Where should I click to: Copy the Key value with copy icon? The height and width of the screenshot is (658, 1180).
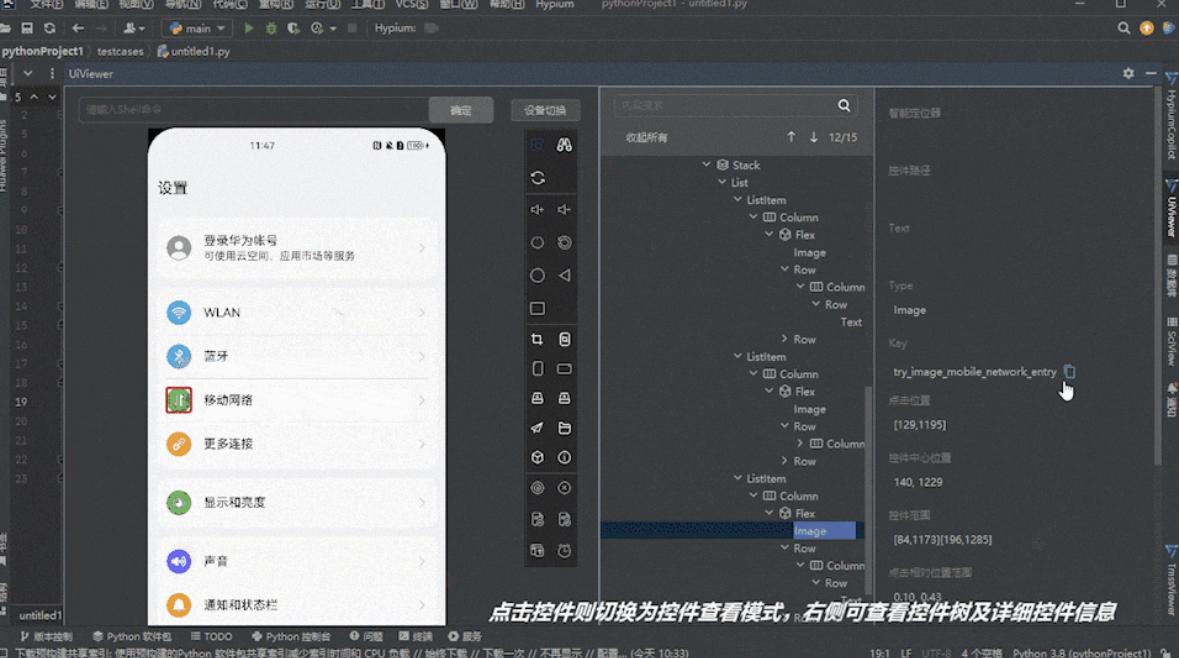coord(1069,372)
